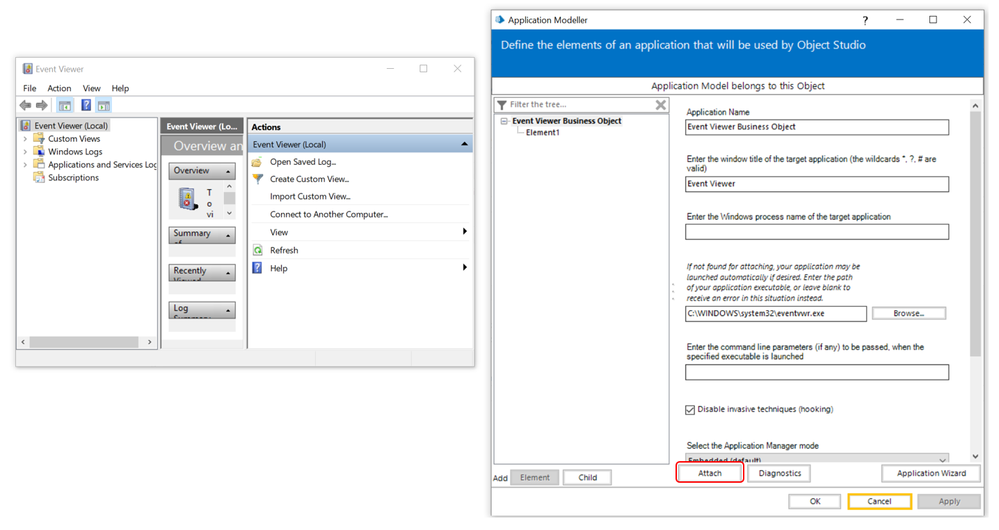
Task: Collapse the Event Viewer Business Object node
Action: pos(505,121)
